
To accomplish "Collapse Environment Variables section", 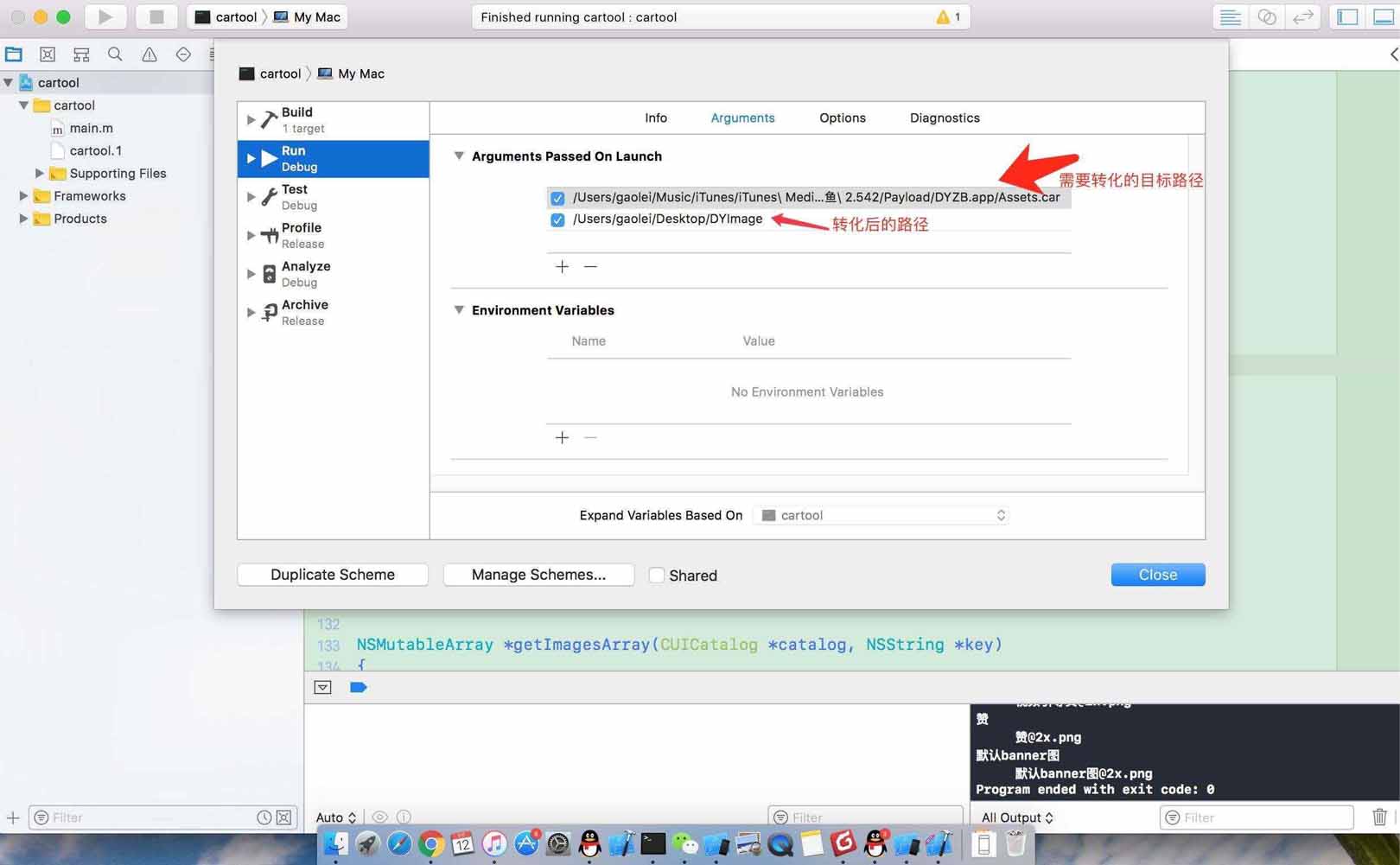I will 459,310.
